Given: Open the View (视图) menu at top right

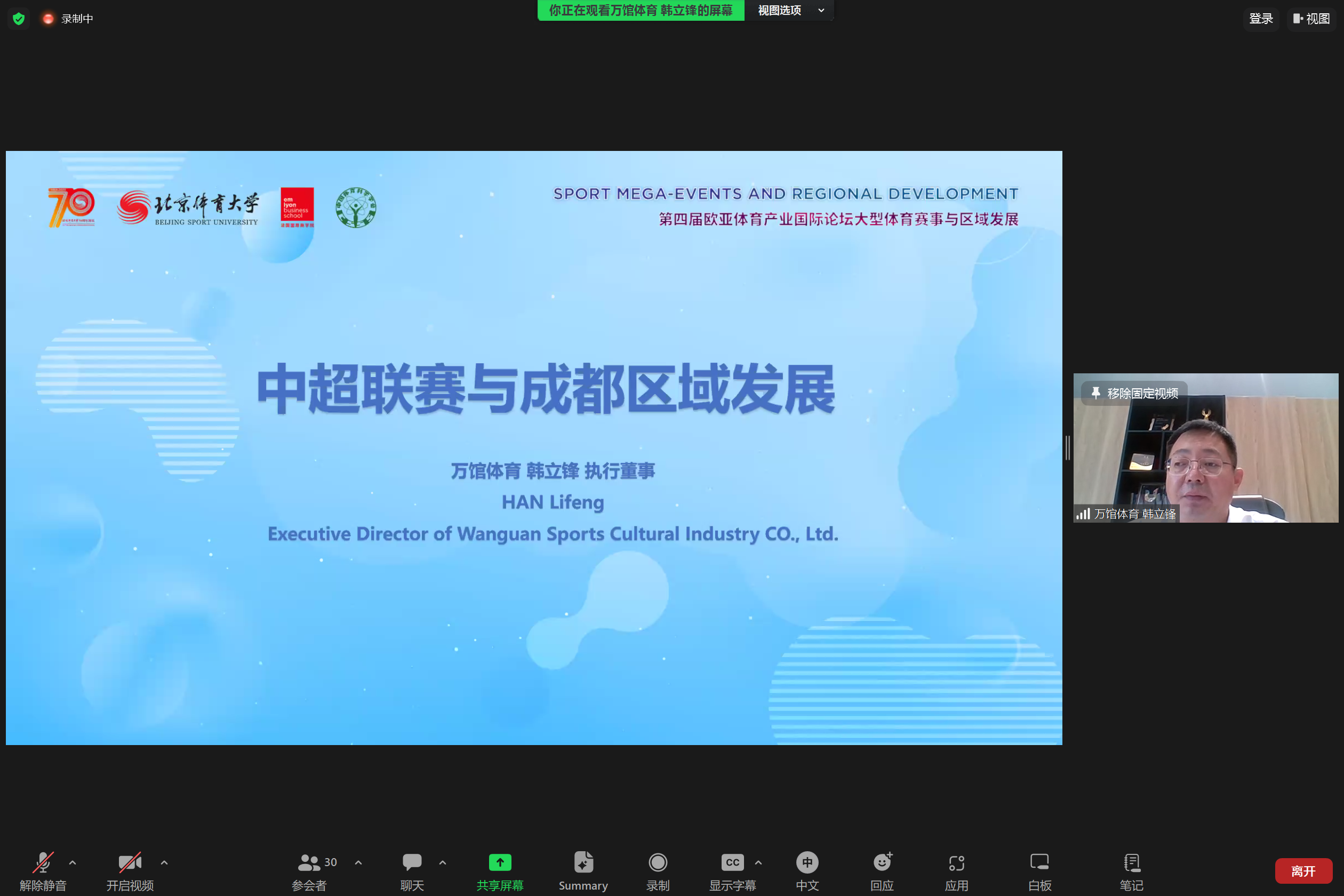Looking at the screenshot, I should [1311, 19].
